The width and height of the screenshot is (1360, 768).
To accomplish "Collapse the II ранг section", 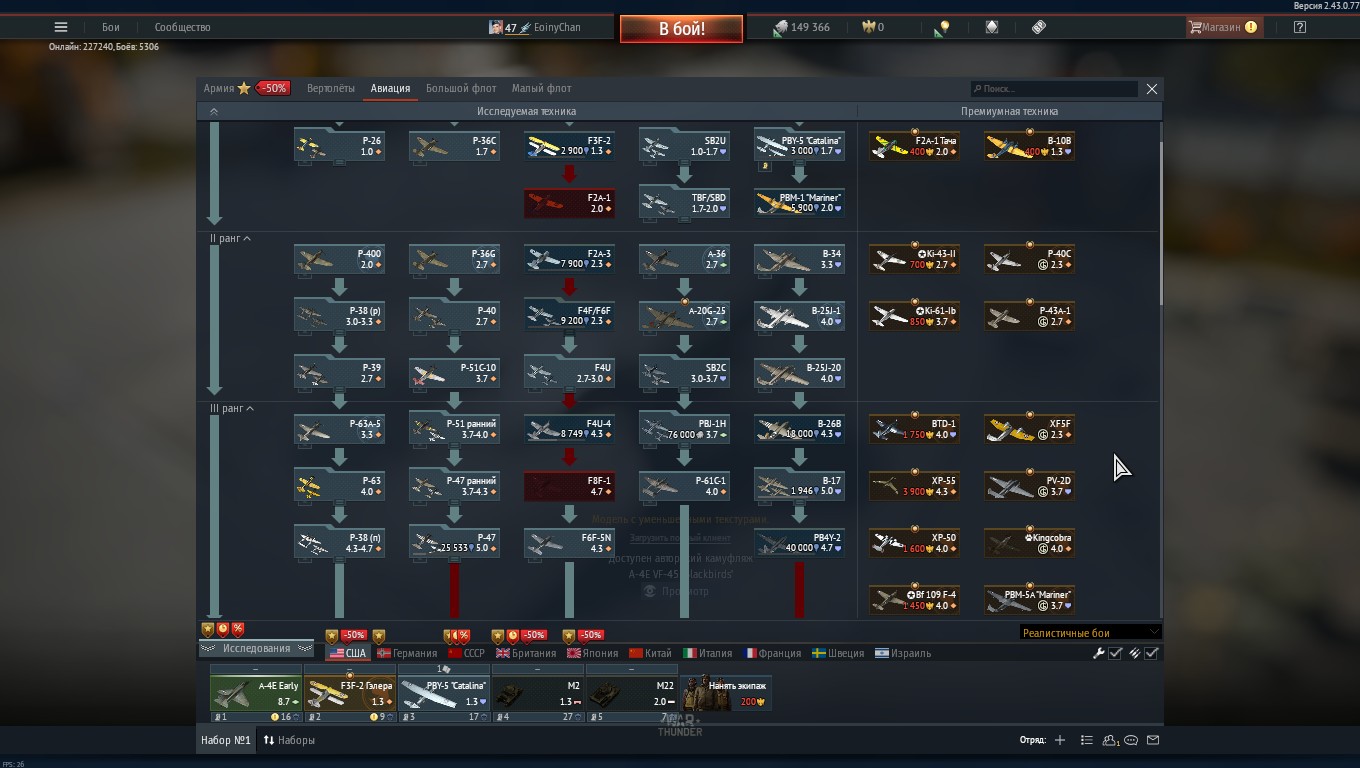I will pyautogui.click(x=230, y=239).
